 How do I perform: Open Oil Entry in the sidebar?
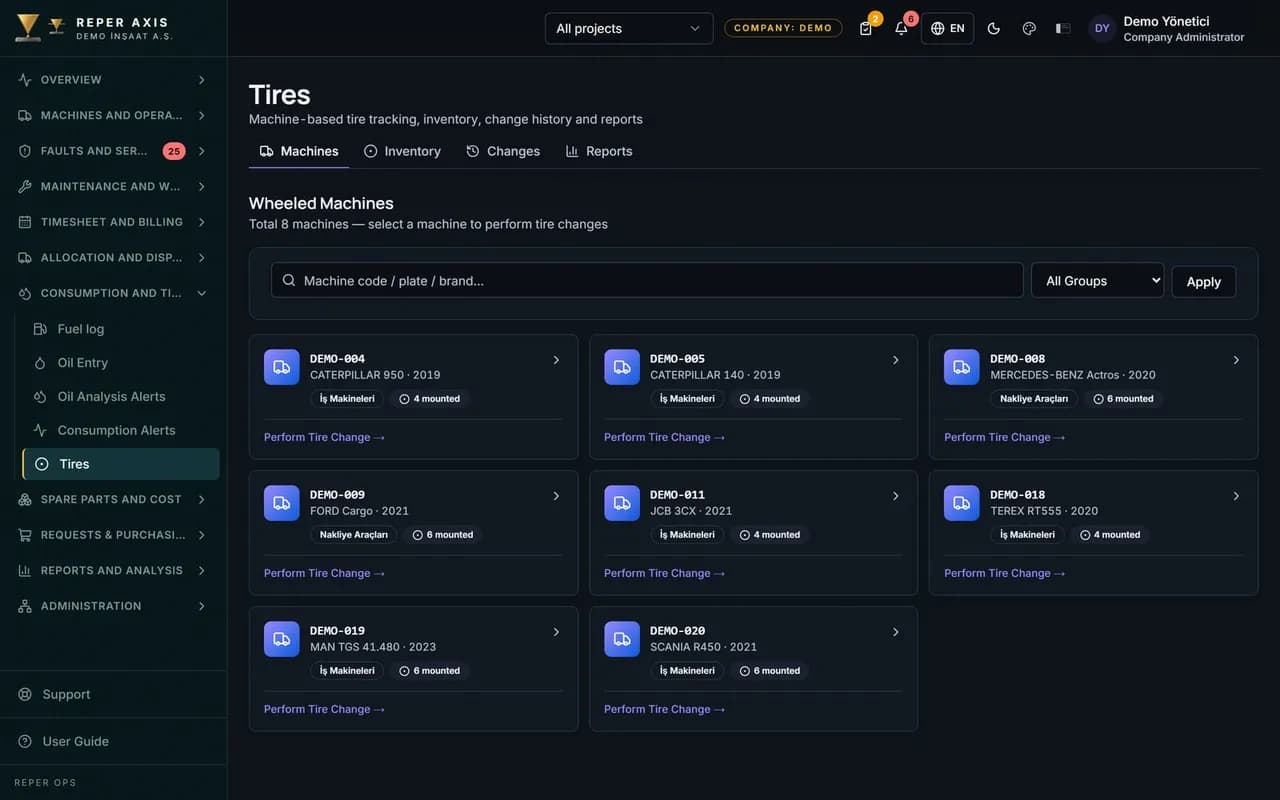(x=120, y=363)
